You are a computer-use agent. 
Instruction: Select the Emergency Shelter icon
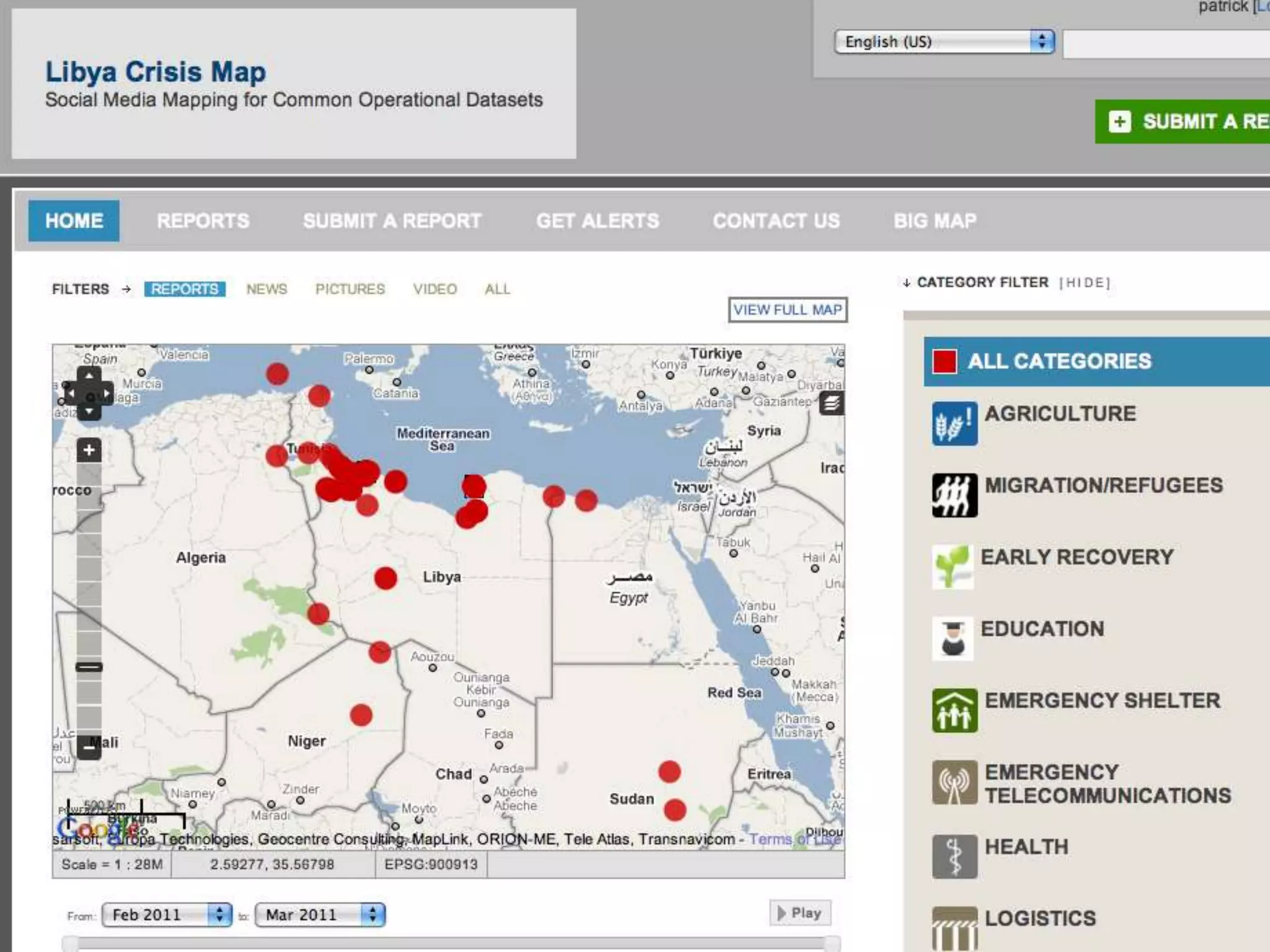click(x=954, y=710)
